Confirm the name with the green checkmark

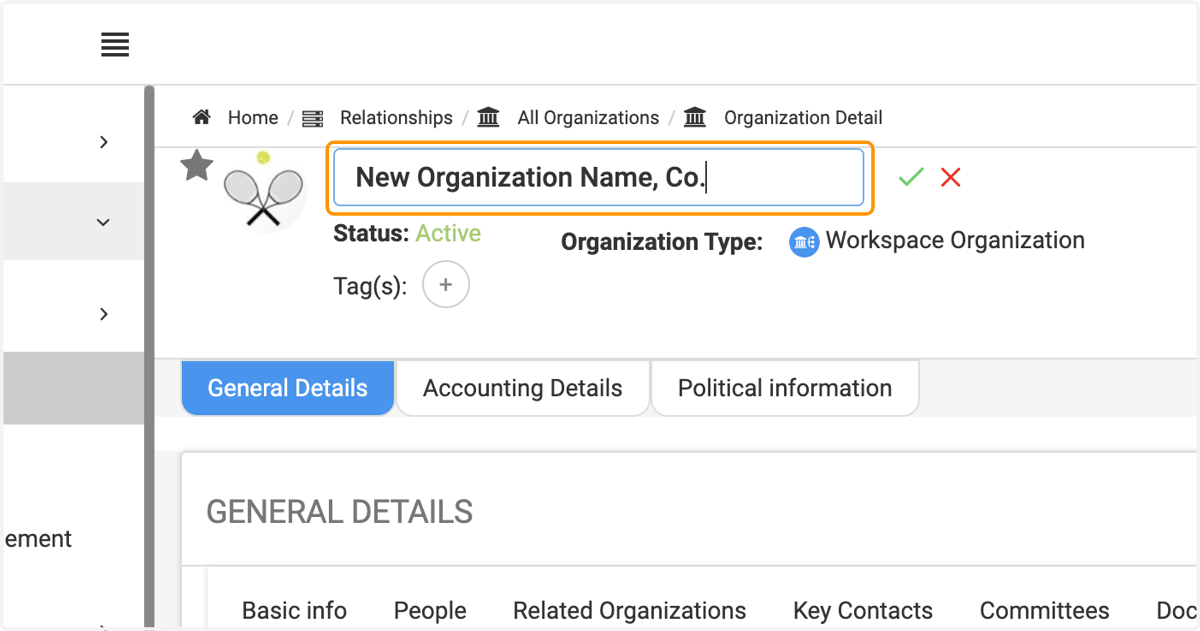pyautogui.click(x=911, y=177)
